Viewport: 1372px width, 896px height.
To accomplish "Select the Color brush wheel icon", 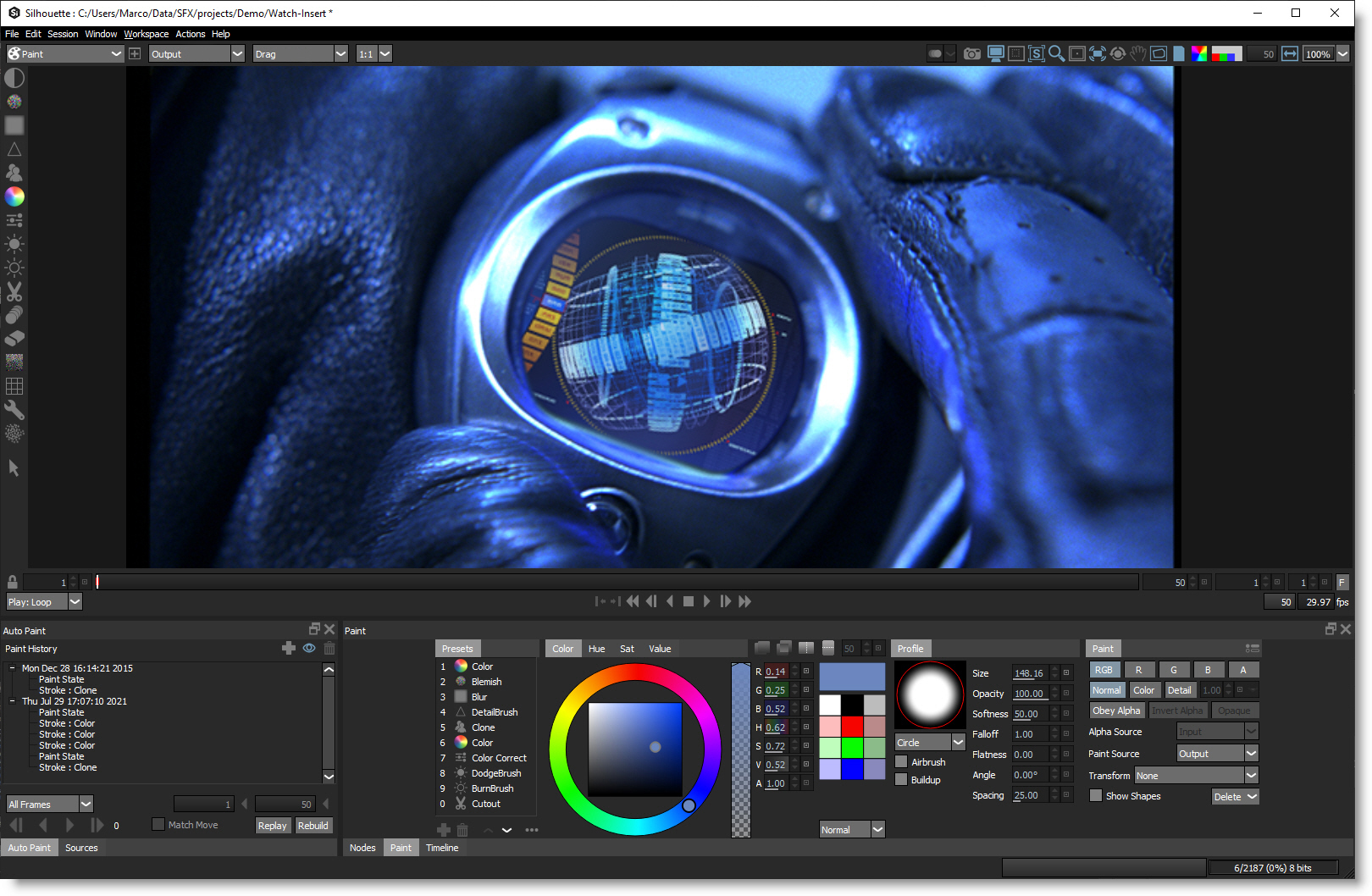I will 14,196.
